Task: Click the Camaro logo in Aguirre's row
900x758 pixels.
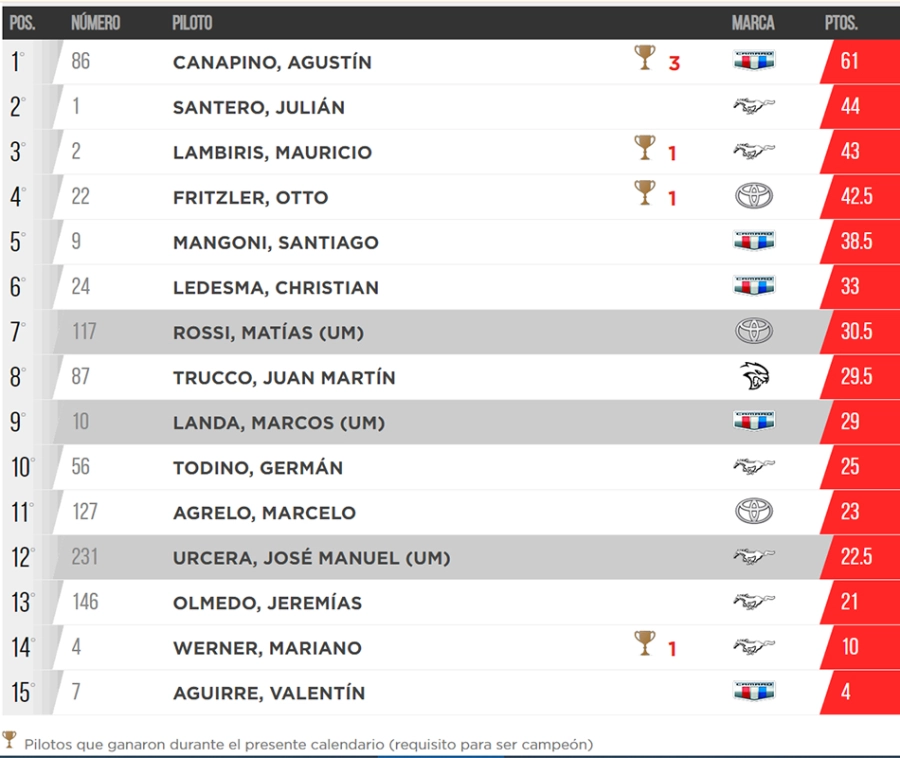Action: coord(754,692)
